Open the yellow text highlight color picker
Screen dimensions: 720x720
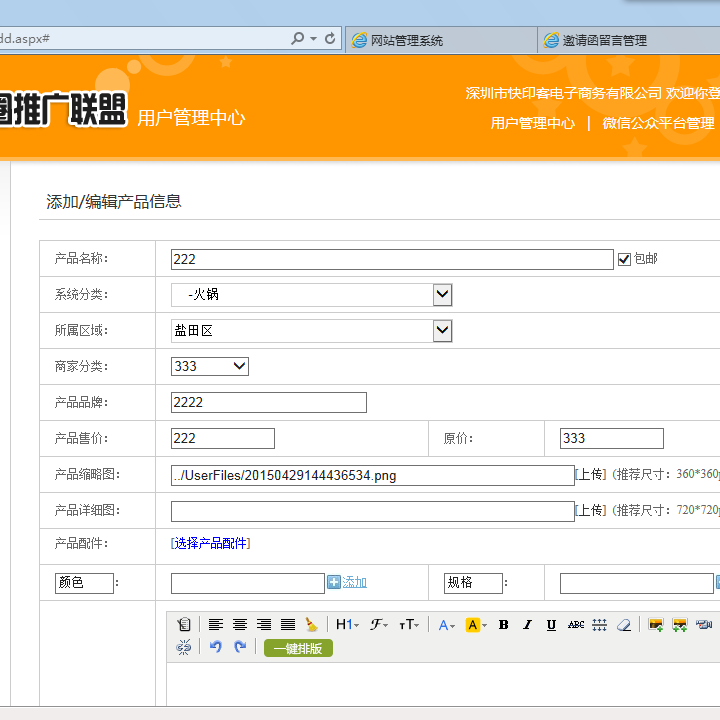click(476, 625)
